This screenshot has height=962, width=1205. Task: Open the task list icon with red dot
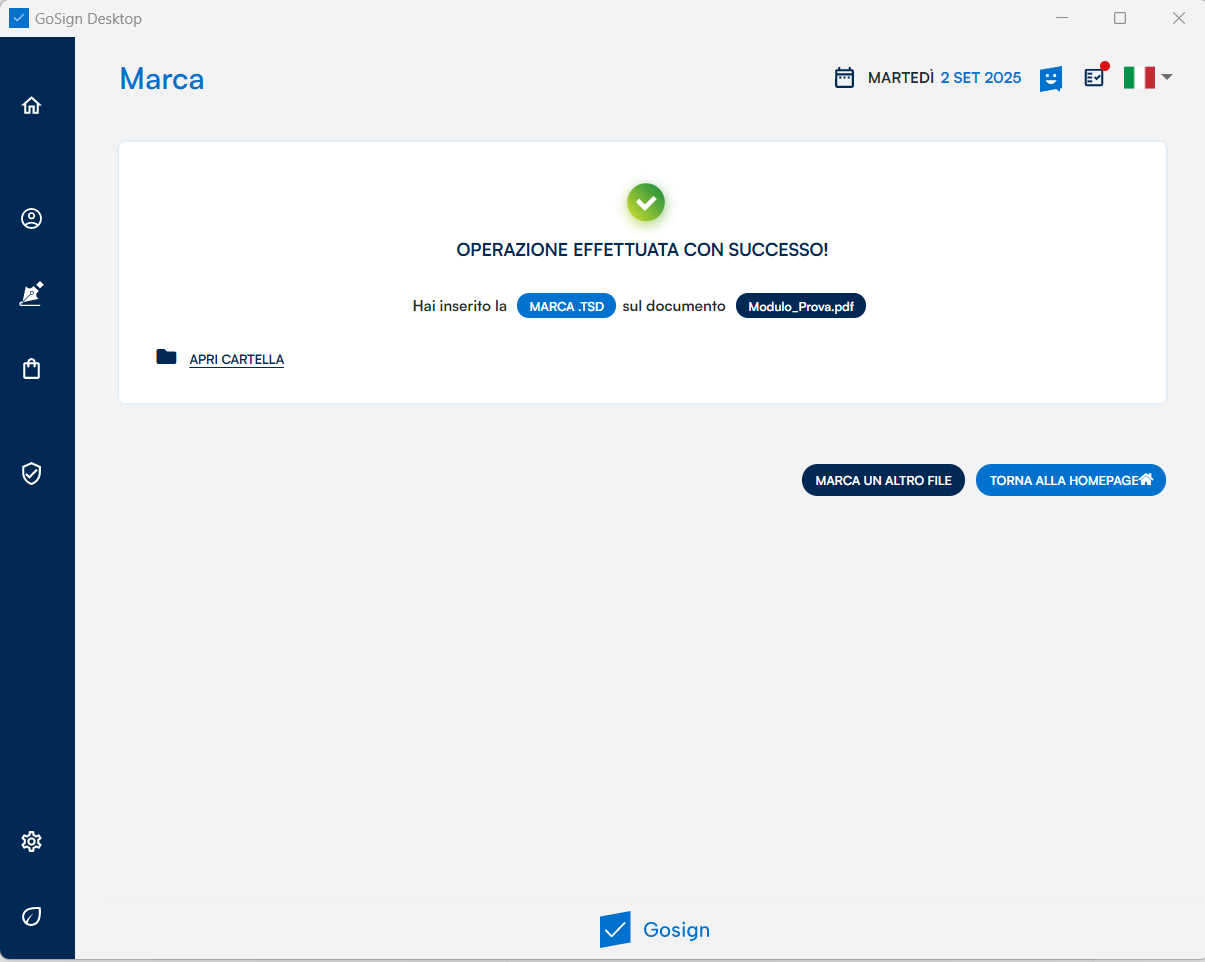(x=1095, y=77)
